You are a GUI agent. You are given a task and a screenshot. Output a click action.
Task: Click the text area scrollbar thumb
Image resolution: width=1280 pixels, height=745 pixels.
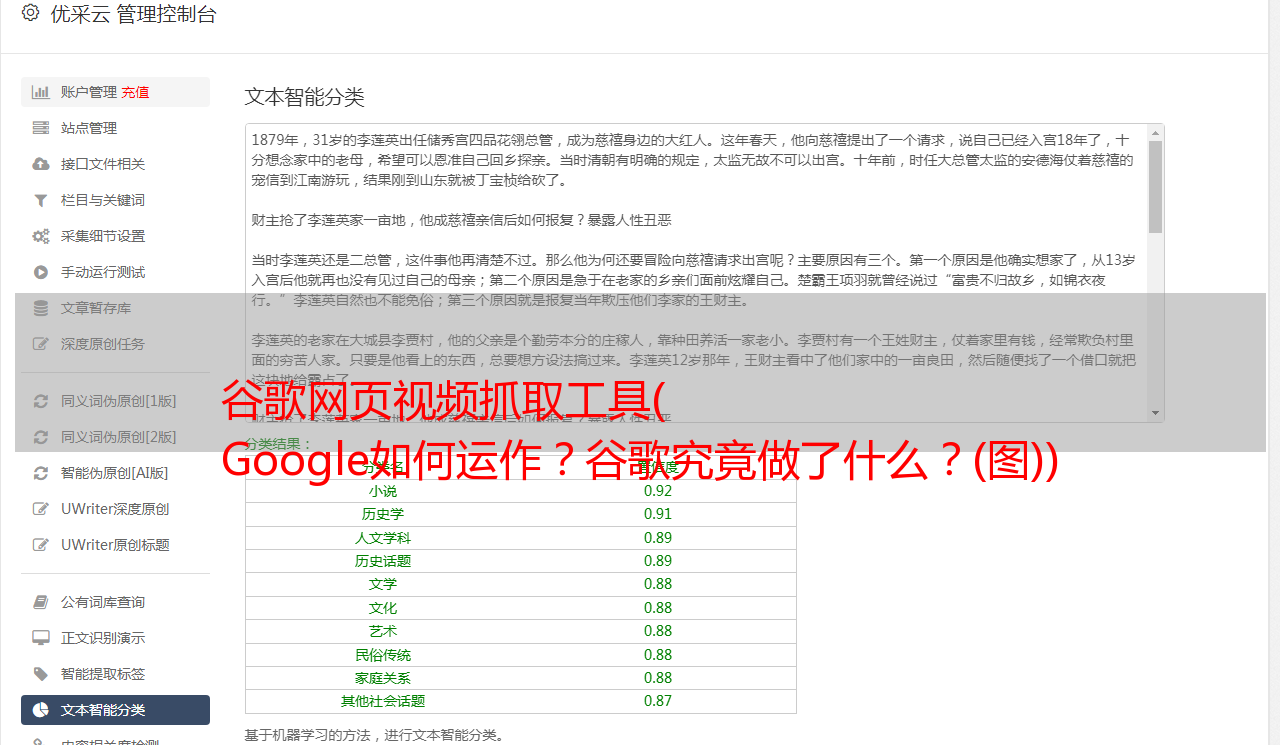click(x=1155, y=186)
